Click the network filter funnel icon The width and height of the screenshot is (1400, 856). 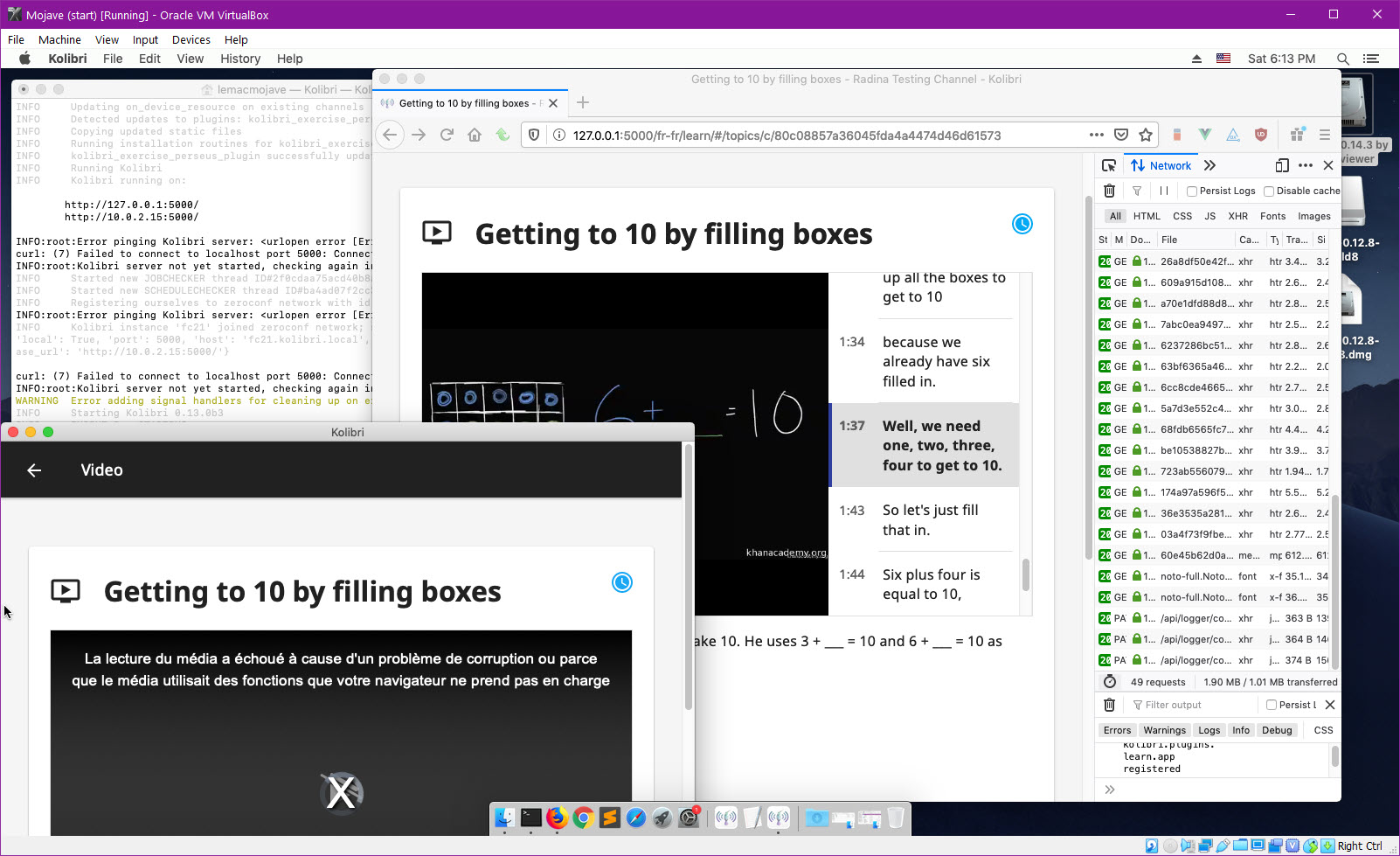click(x=1137, y=191)
